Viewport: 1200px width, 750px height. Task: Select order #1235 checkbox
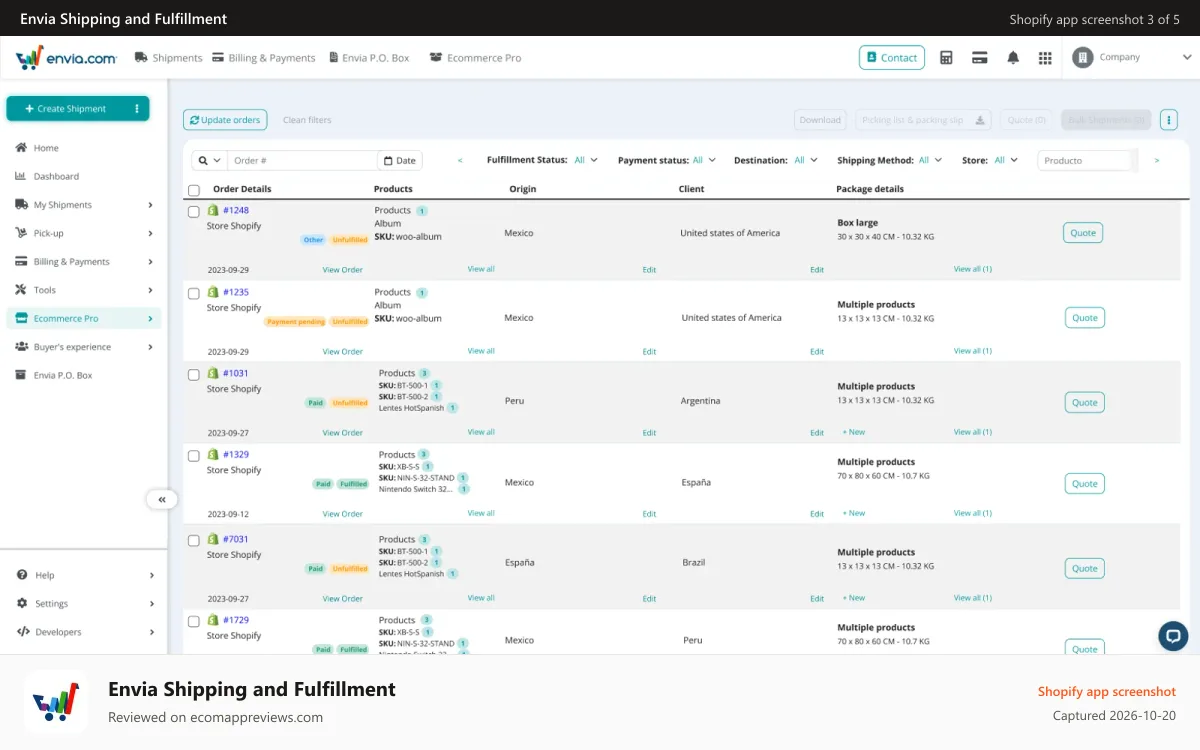[194, 293]
